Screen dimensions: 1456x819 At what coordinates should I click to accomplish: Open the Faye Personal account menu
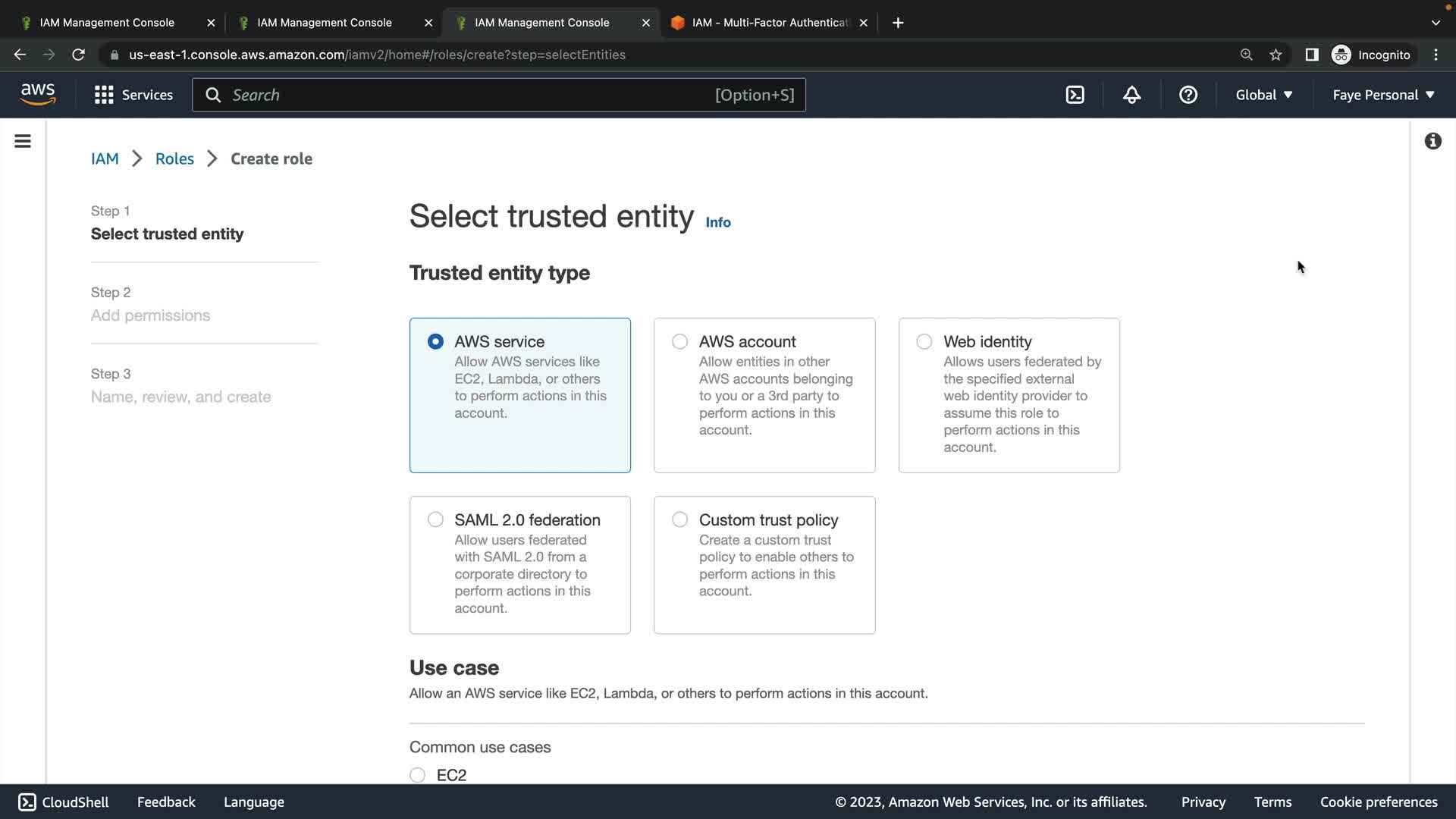pos(1383,95)
